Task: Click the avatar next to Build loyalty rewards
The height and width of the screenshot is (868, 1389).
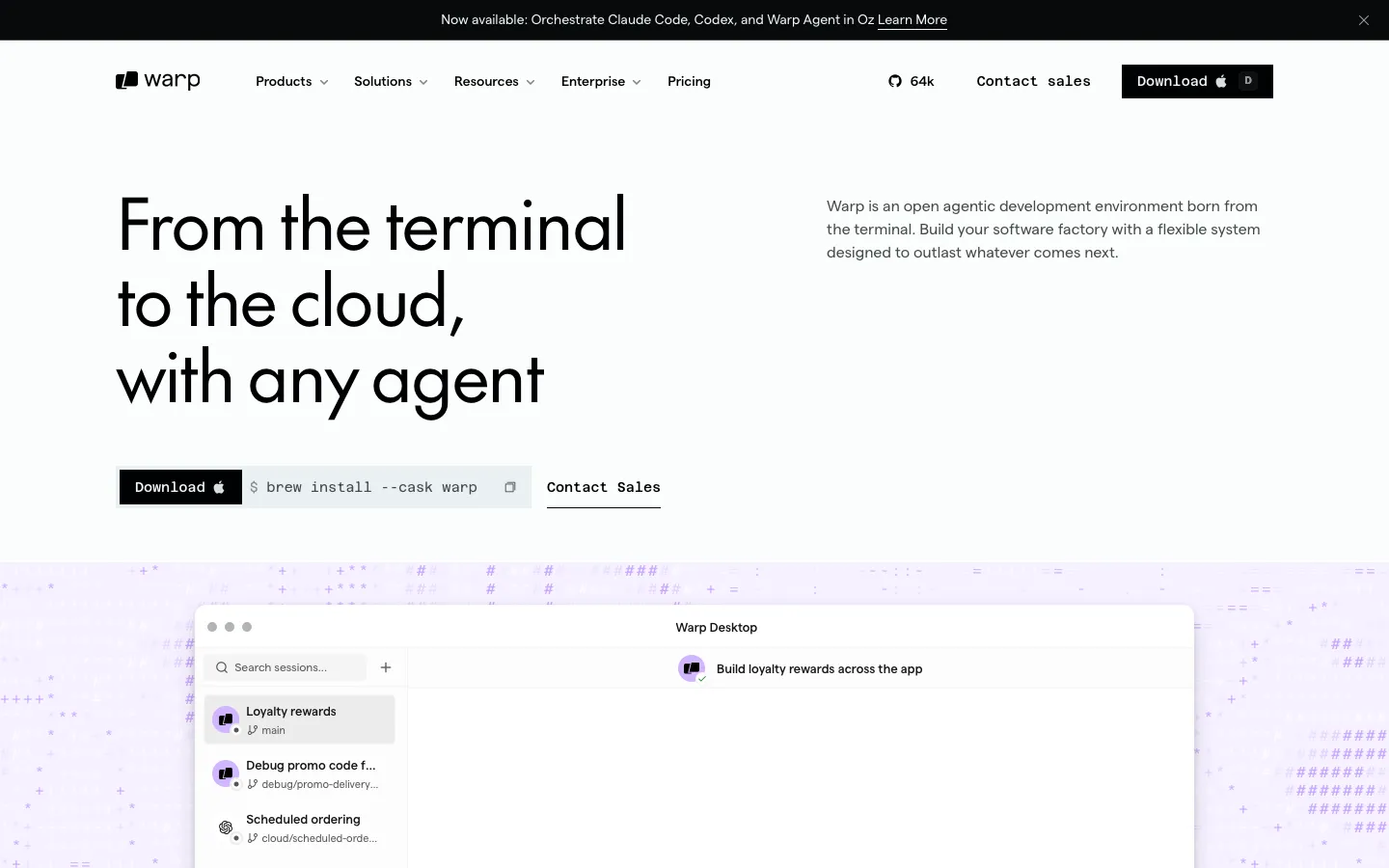Action: pos(692,668)
